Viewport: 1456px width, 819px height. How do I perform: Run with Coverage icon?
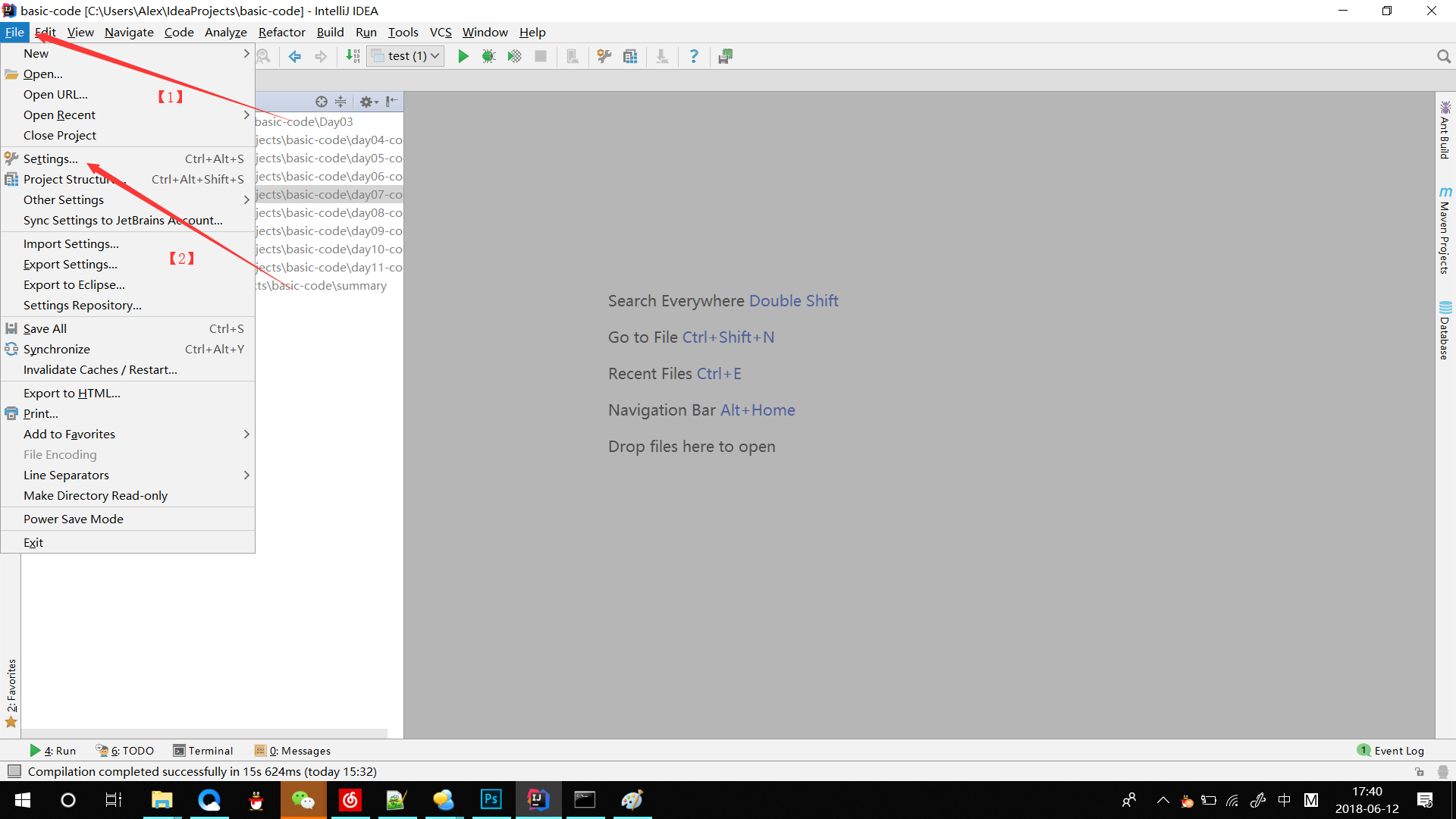[514, 56]
